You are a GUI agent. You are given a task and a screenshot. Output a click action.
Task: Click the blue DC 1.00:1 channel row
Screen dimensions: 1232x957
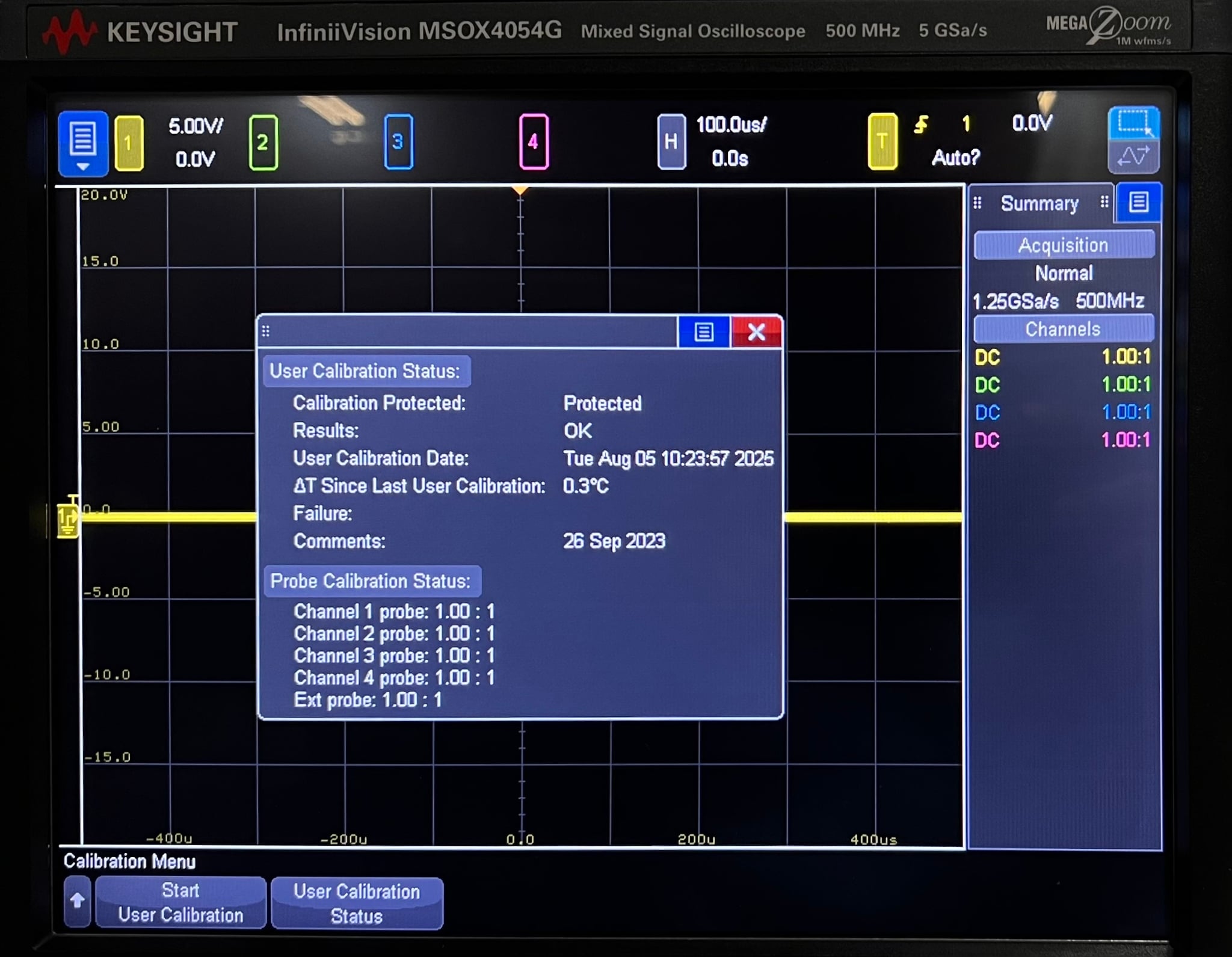pyautogui.click(x=1062, y=412)
